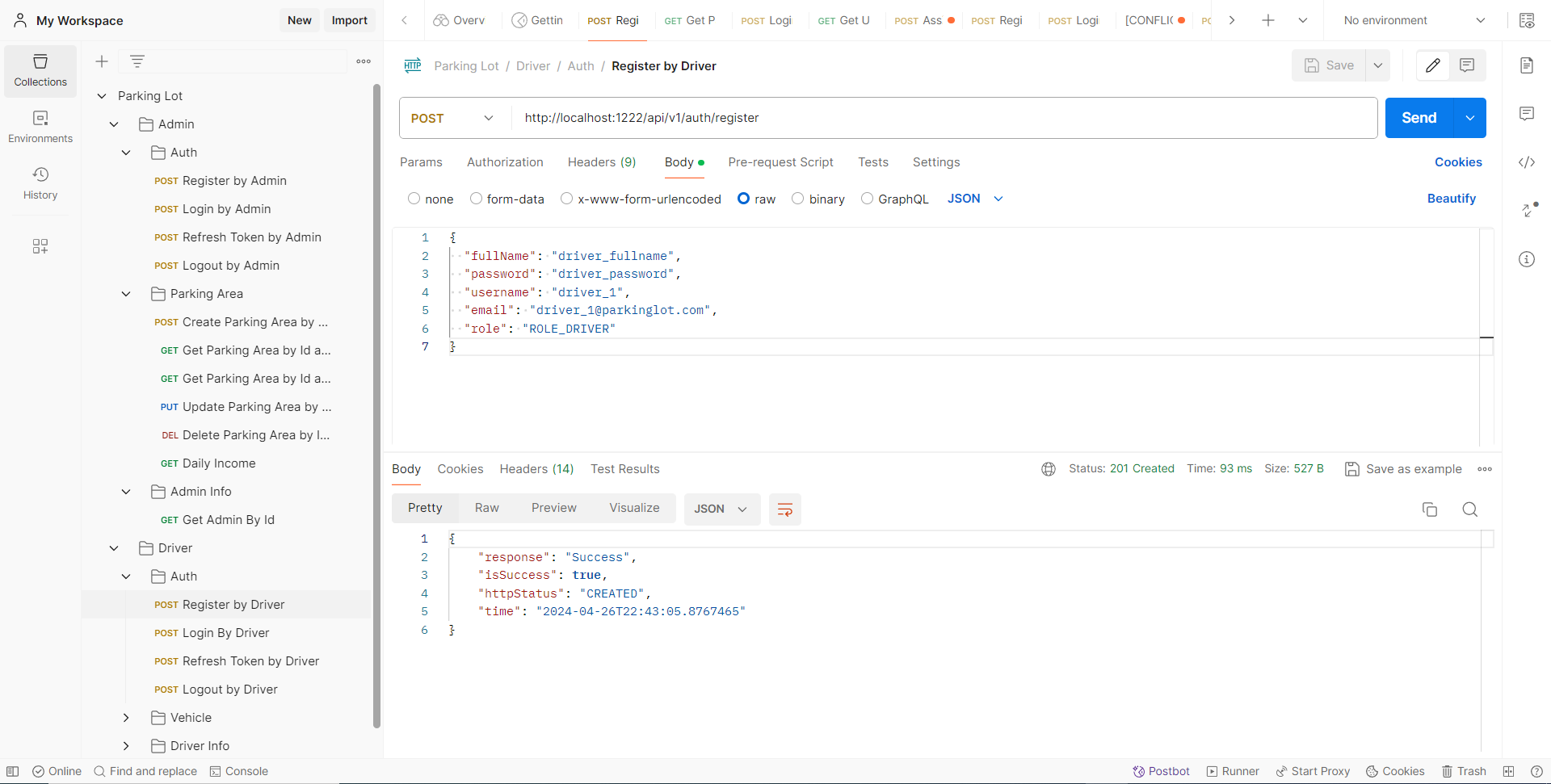
Task: Switch to the Params tab
Action: point(421,162)
